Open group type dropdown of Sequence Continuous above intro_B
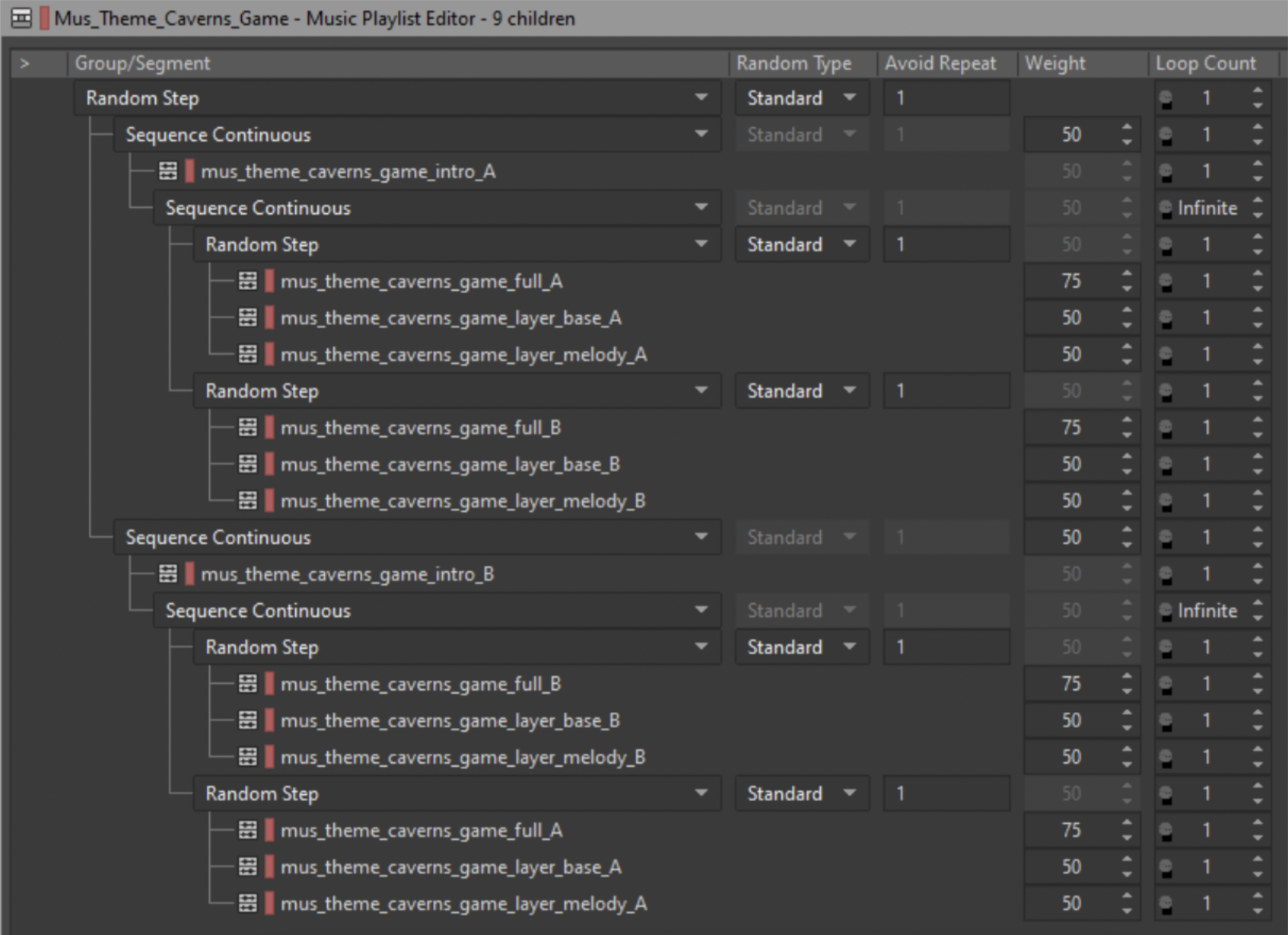This screenshot has height=935, width=1288. pyautogui.click(x=701, y=537)
